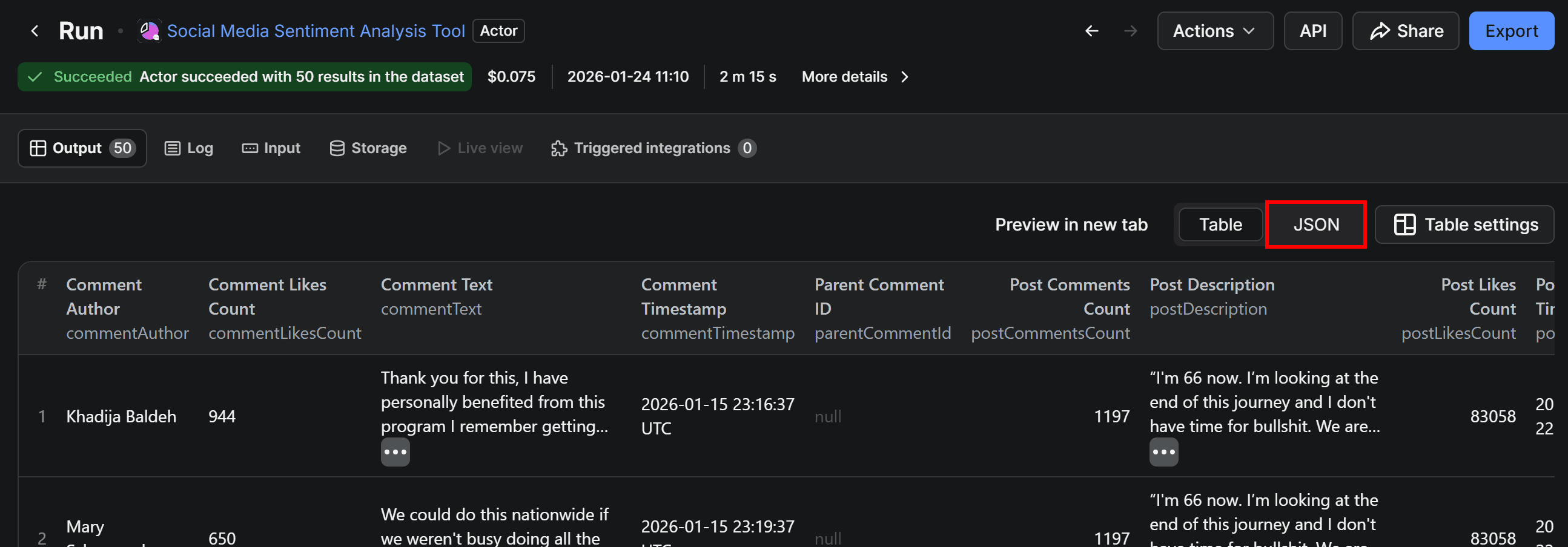Image resolution: width=1568 pixels, height=547 pixels.
Task: Click the Input keyboard icon
Action: tap(249, 148)
